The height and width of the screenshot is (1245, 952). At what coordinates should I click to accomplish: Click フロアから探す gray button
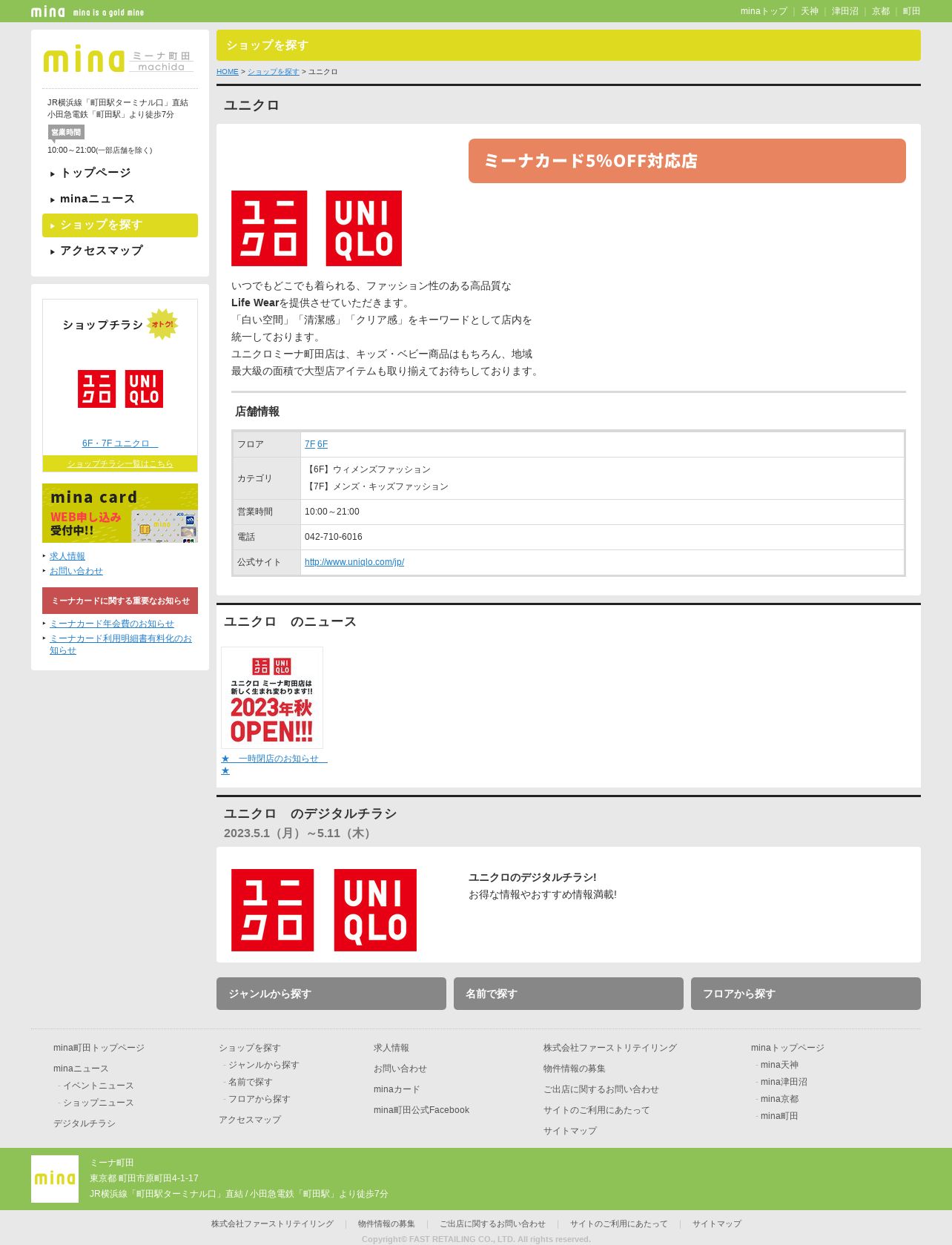click(x=806, y=994)
